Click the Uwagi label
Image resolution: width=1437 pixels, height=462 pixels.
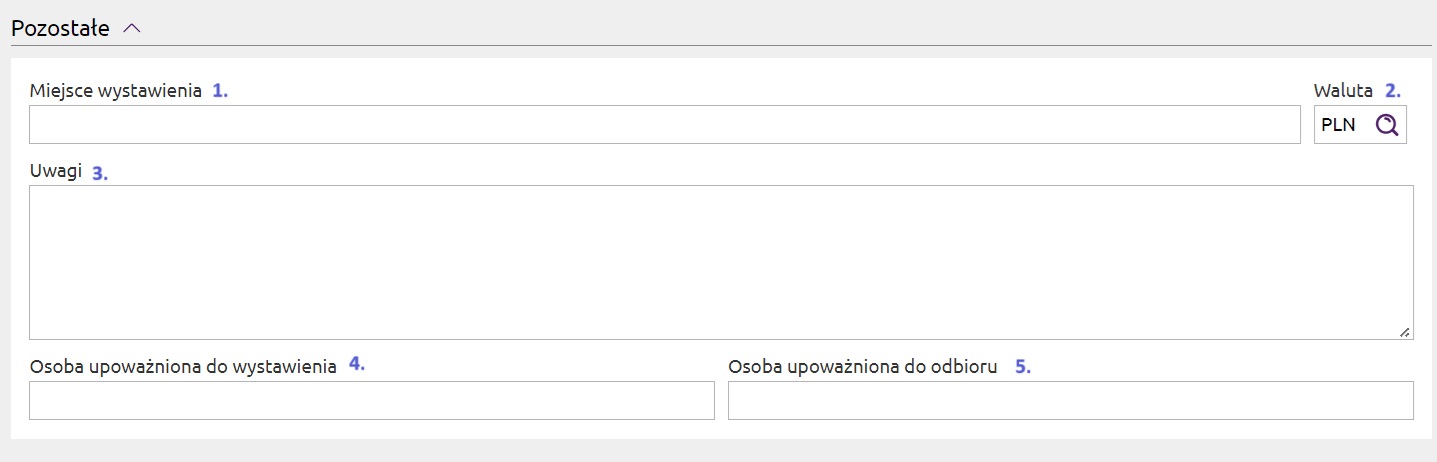click(56, 172)
